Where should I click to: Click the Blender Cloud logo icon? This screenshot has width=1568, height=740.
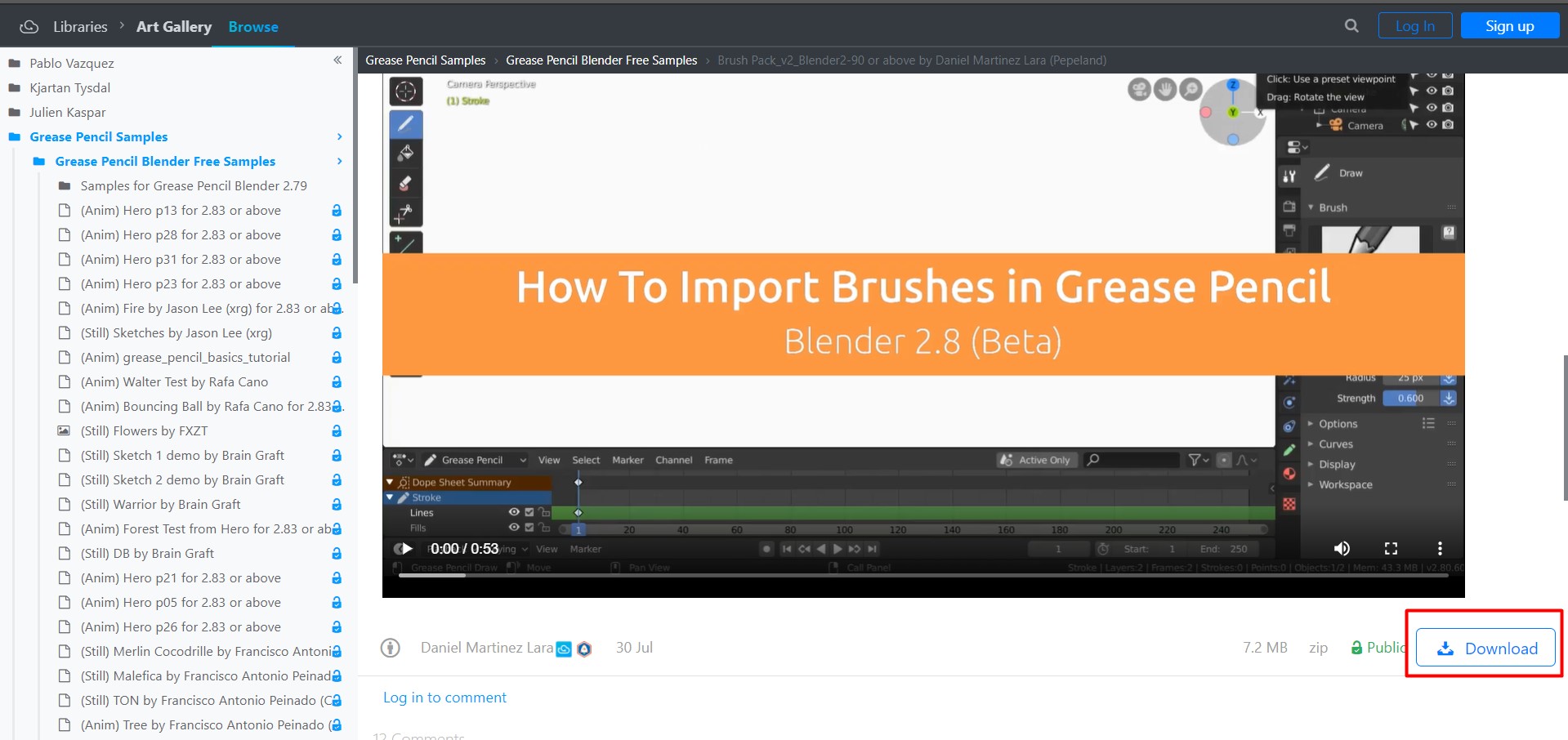[29, 27]
